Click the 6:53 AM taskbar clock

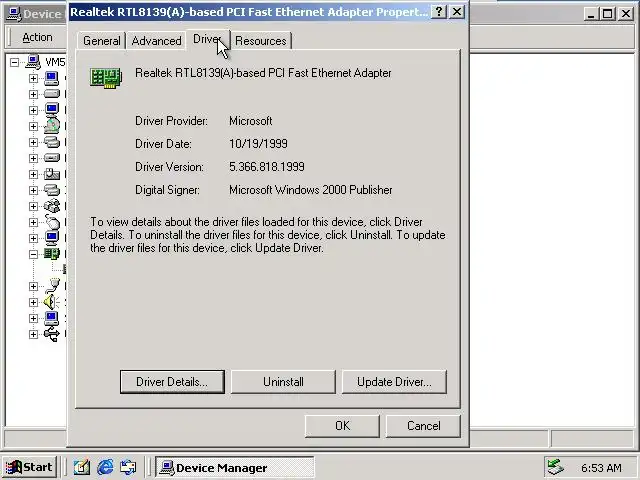click(x=601, y=467)
